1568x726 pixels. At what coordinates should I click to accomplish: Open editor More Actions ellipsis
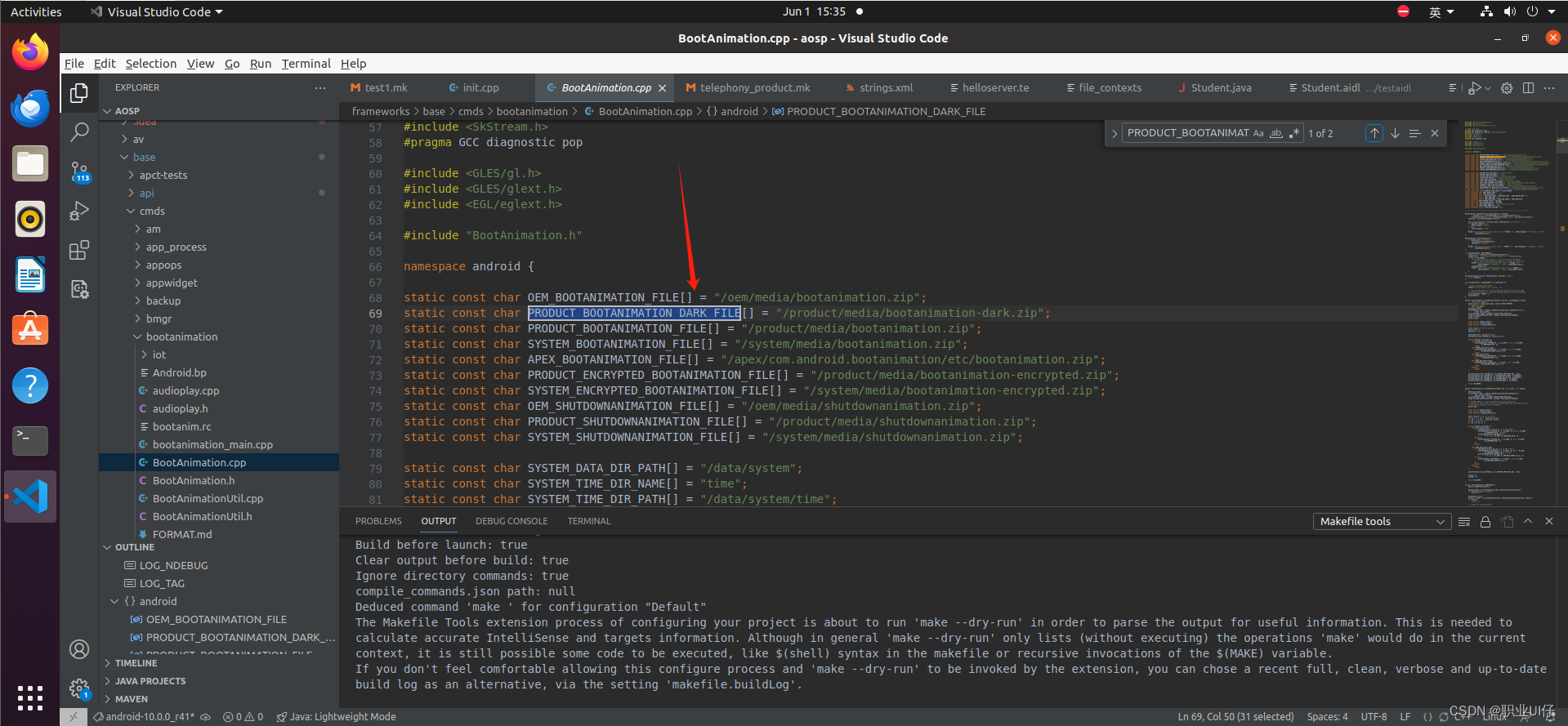click(x=1549, y=88)
